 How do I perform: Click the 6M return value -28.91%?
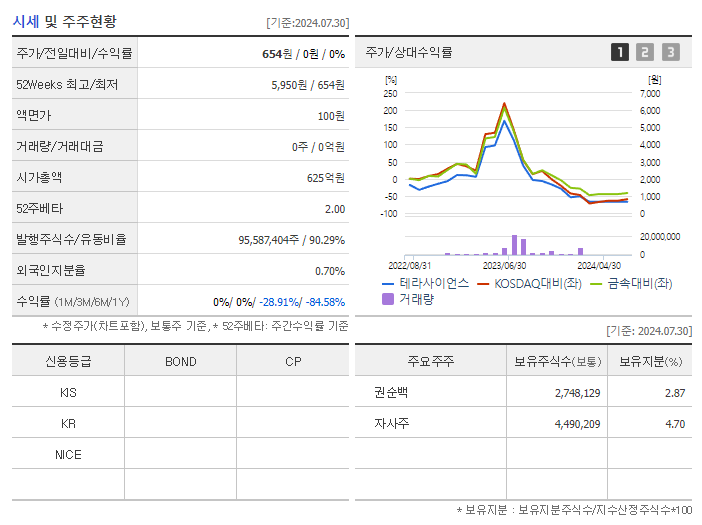pos(281,302)
